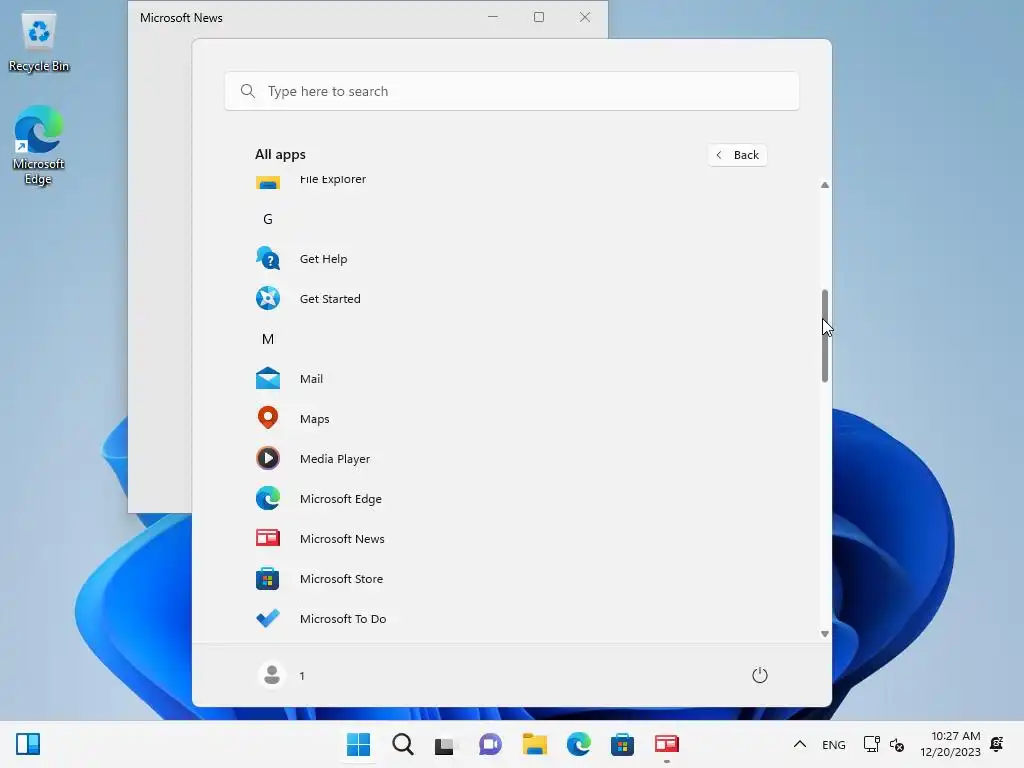Open Microsoft News icon in All apps
Viewport: 1024px width, 768px height.
pyautogui.click(x=268, y=538)
